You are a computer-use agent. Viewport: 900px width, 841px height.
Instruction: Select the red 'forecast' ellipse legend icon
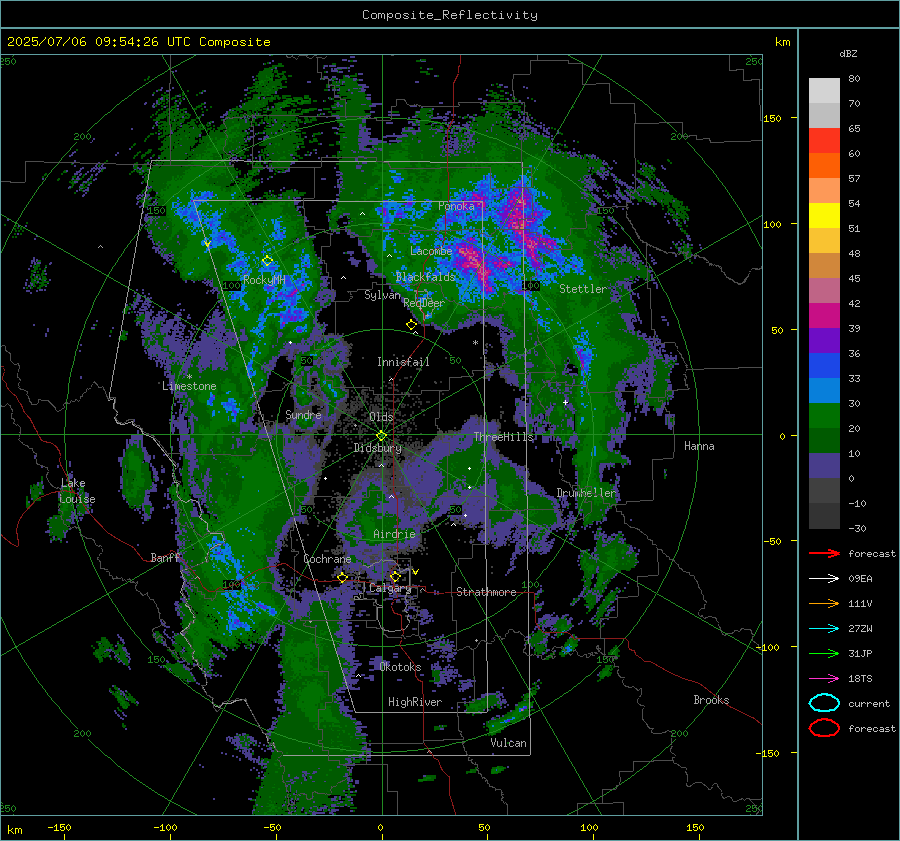(x=824, y=728)
